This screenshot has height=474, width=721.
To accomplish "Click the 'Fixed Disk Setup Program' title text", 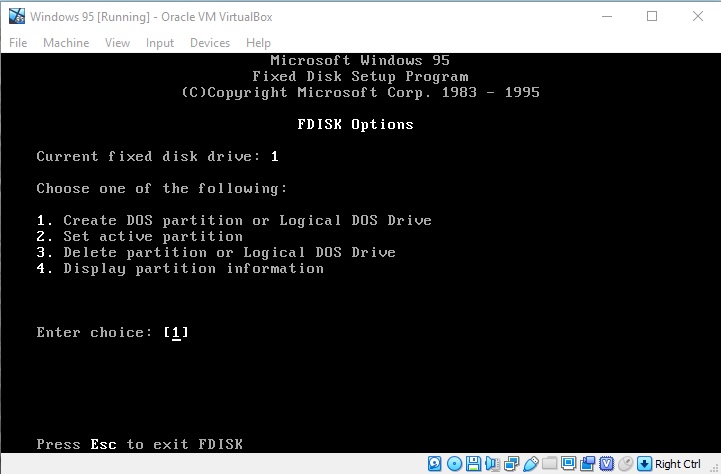I will (x=360, y=76).
